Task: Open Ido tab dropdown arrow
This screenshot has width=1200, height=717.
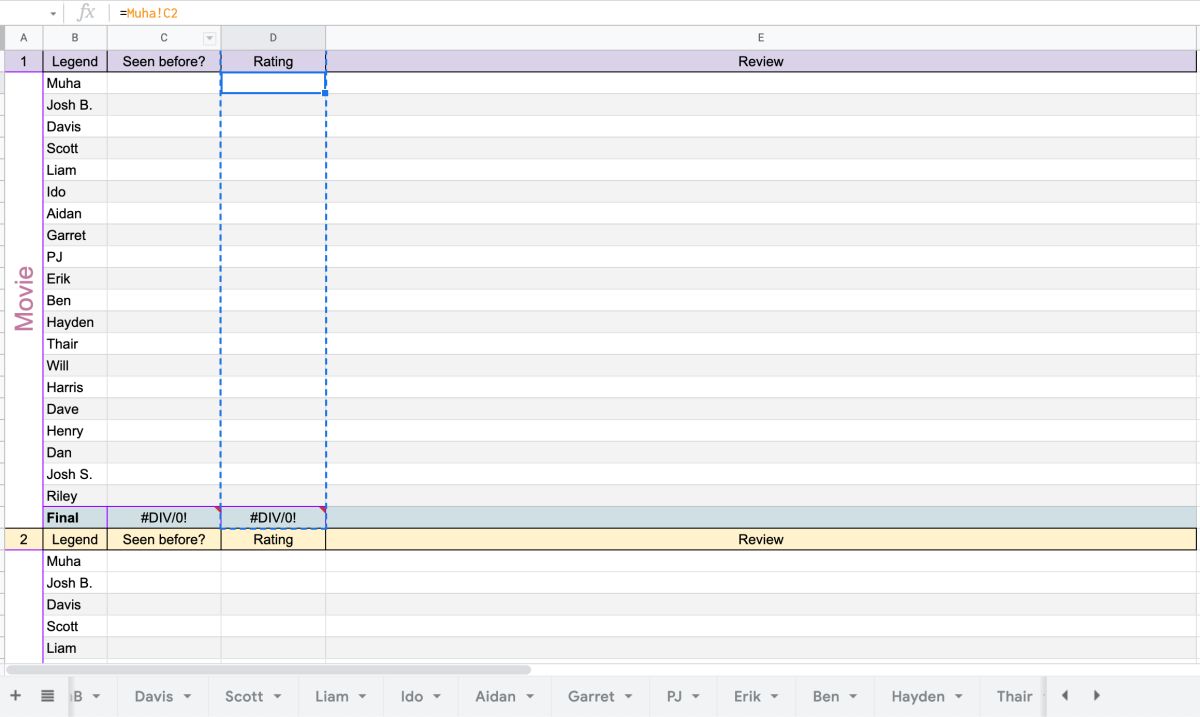Action: 436,696
